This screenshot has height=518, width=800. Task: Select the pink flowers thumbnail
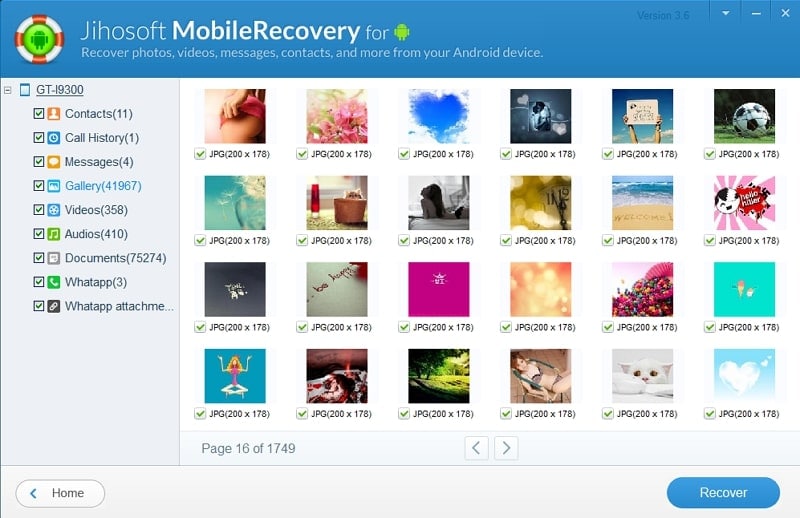[337, 116]
